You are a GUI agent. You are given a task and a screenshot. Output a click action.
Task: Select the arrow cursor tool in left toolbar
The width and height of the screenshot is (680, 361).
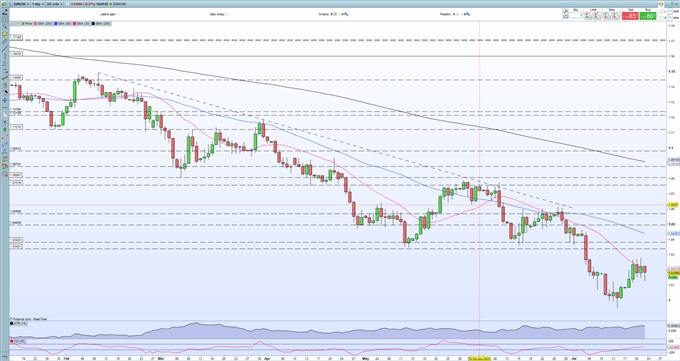(x=5, y=20)
